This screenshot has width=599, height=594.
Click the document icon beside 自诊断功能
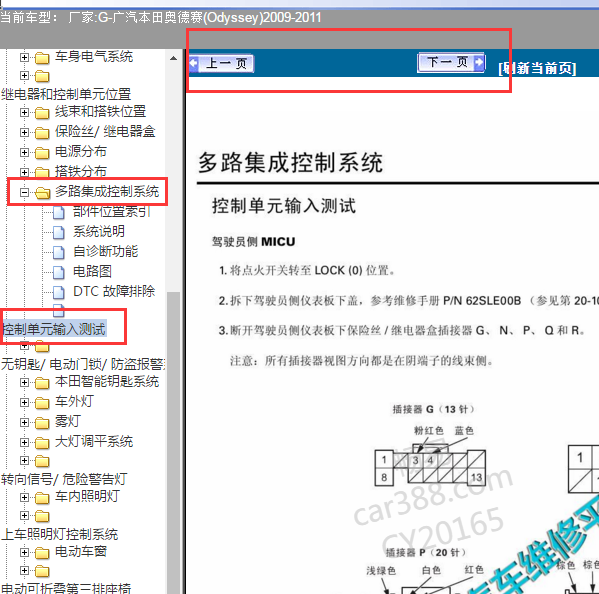click(58, 252)
